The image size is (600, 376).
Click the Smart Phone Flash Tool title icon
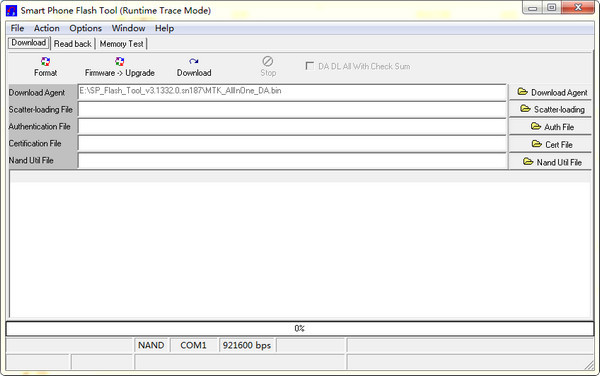(x=11, y=10)
